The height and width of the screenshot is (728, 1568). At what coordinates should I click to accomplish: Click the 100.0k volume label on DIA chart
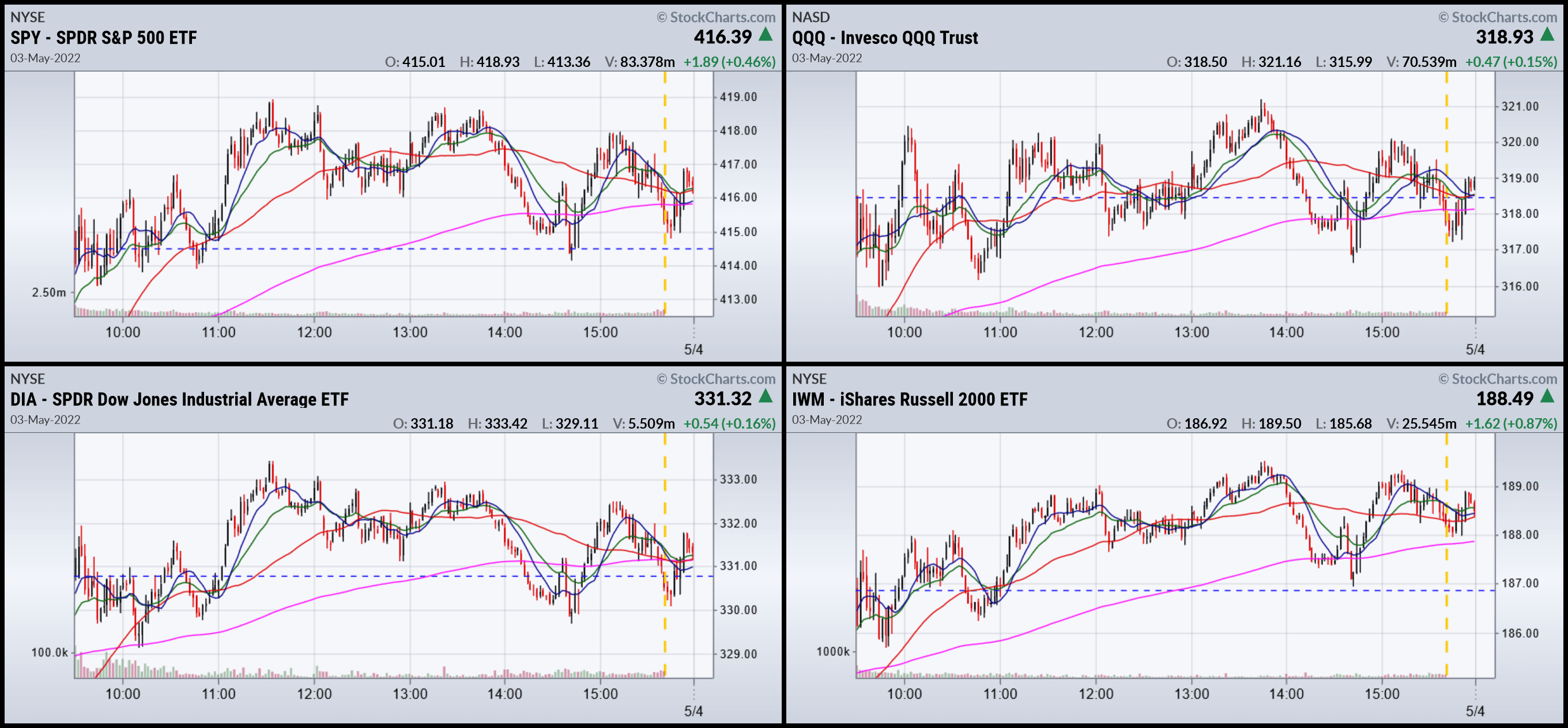click(50, 652)
